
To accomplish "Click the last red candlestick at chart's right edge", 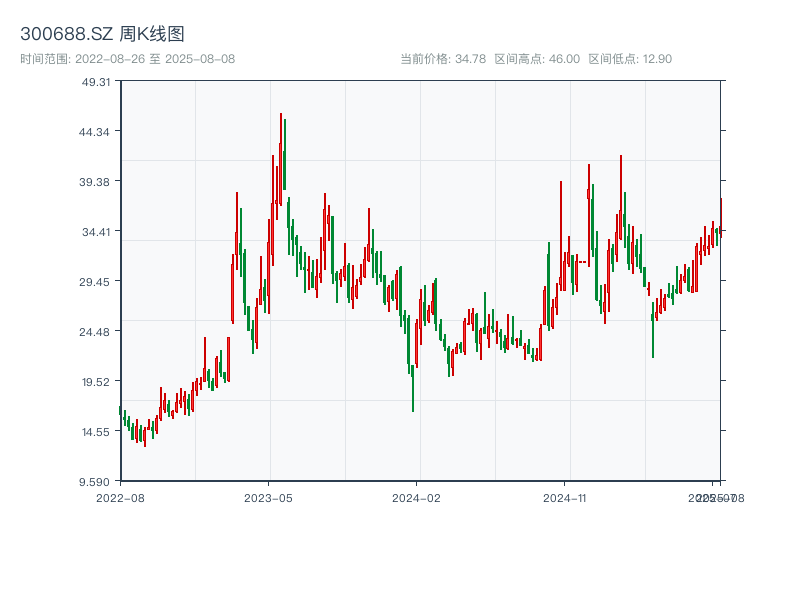I will [x=721, y=218].
